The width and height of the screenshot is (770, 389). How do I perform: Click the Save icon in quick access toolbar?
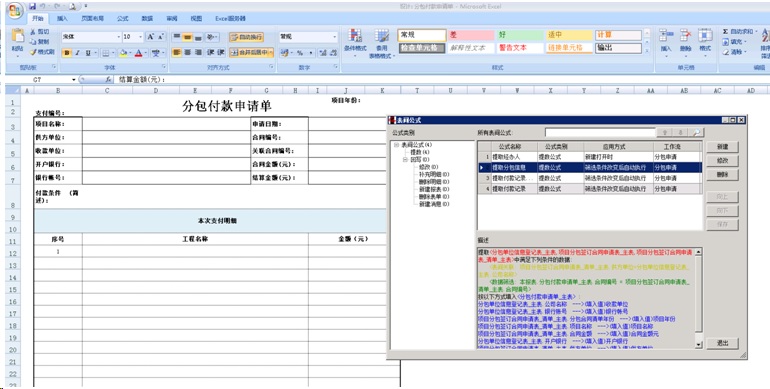[32, 6]
